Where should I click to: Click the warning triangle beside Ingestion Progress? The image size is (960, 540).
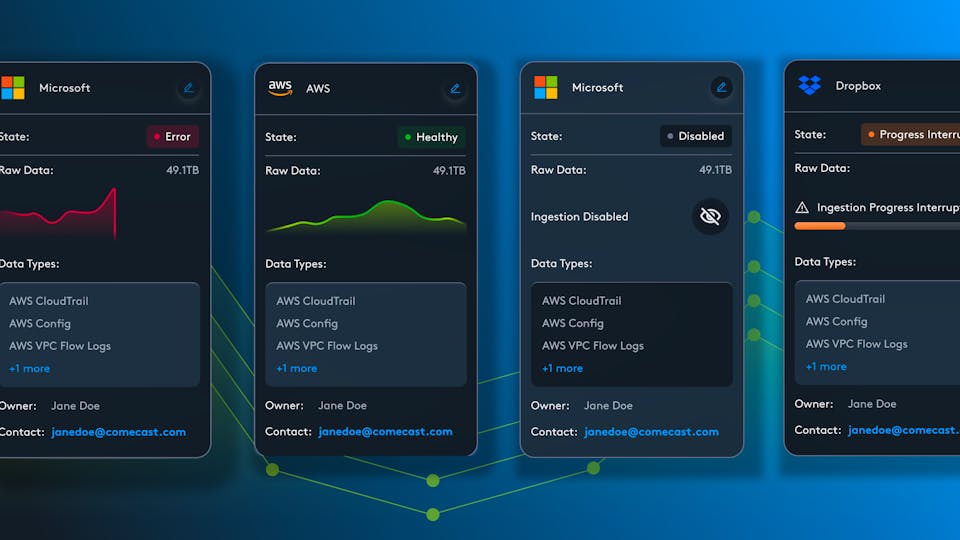(802, 208)
